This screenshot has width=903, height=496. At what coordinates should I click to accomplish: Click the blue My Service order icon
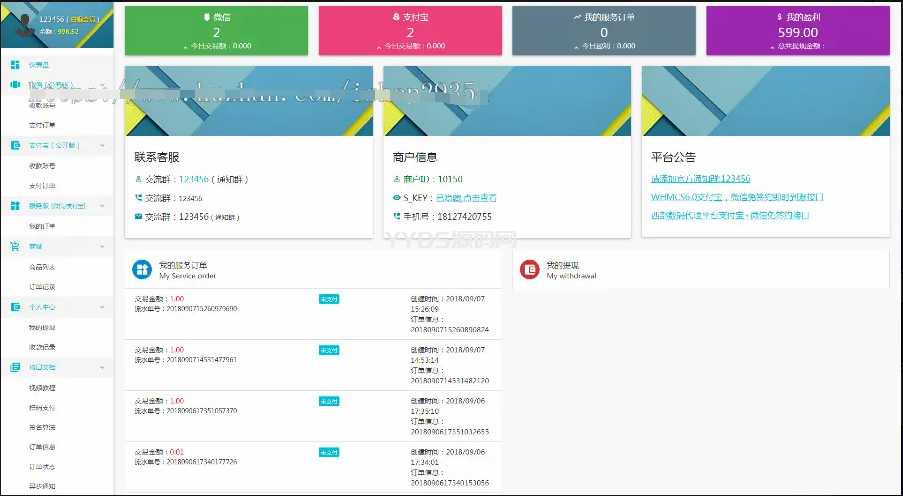click(139, 270)
